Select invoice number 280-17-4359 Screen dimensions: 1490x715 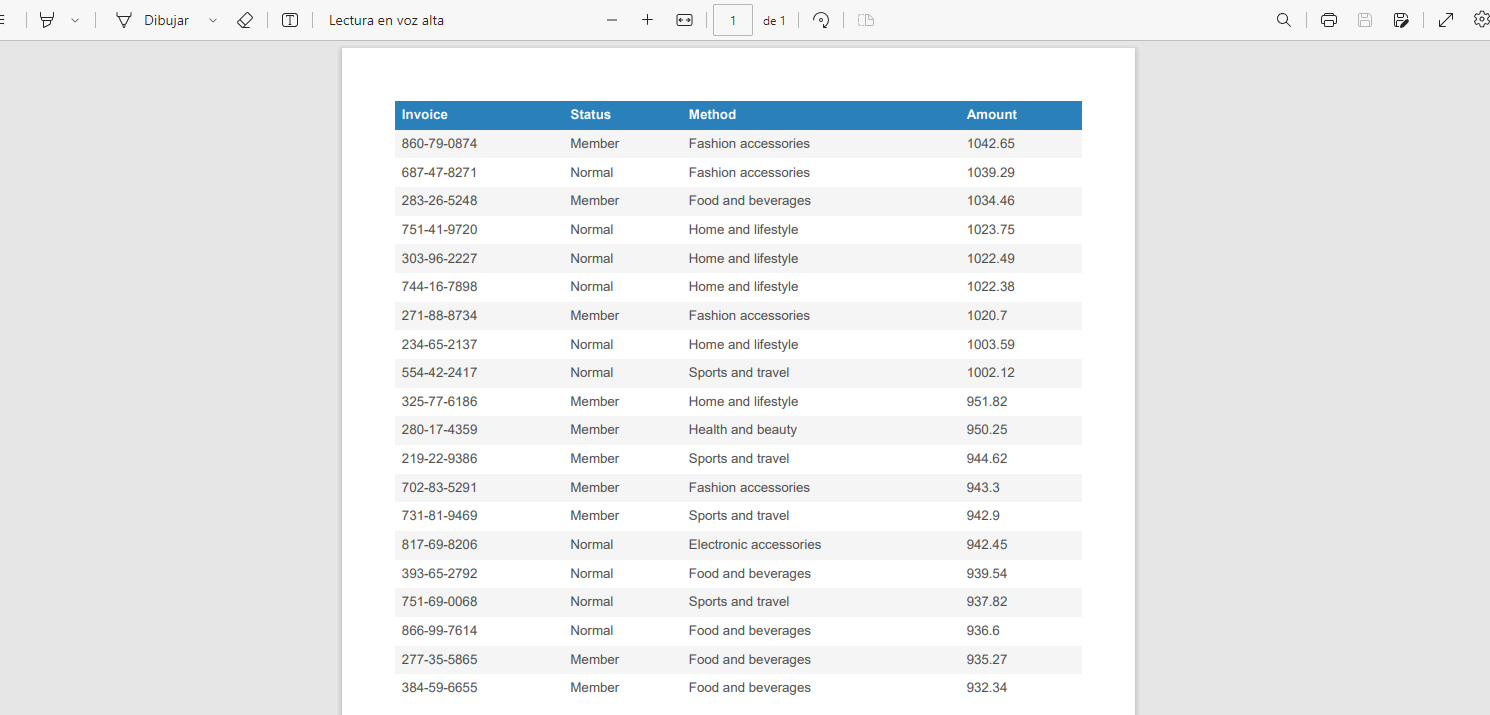(x=439, y=430)
